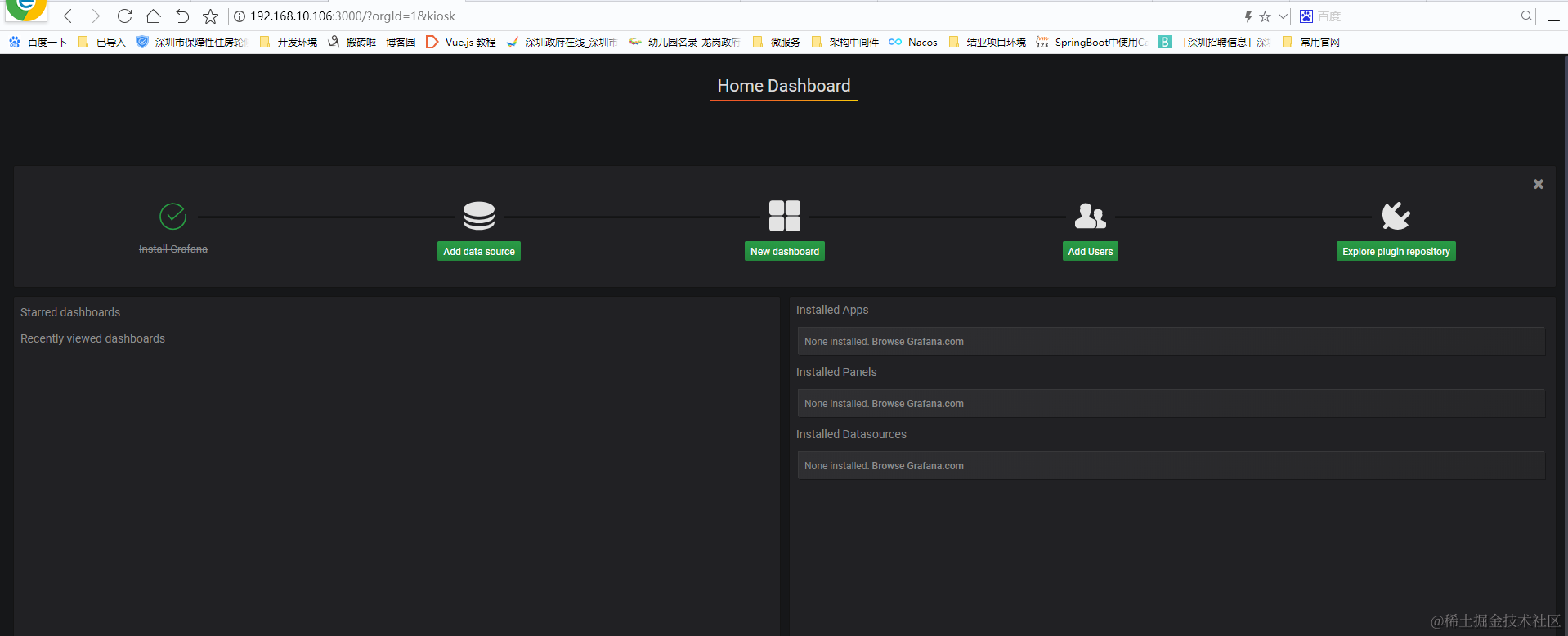
Task: Open the 常用官网 bookmark folder
Action: 1311,42
